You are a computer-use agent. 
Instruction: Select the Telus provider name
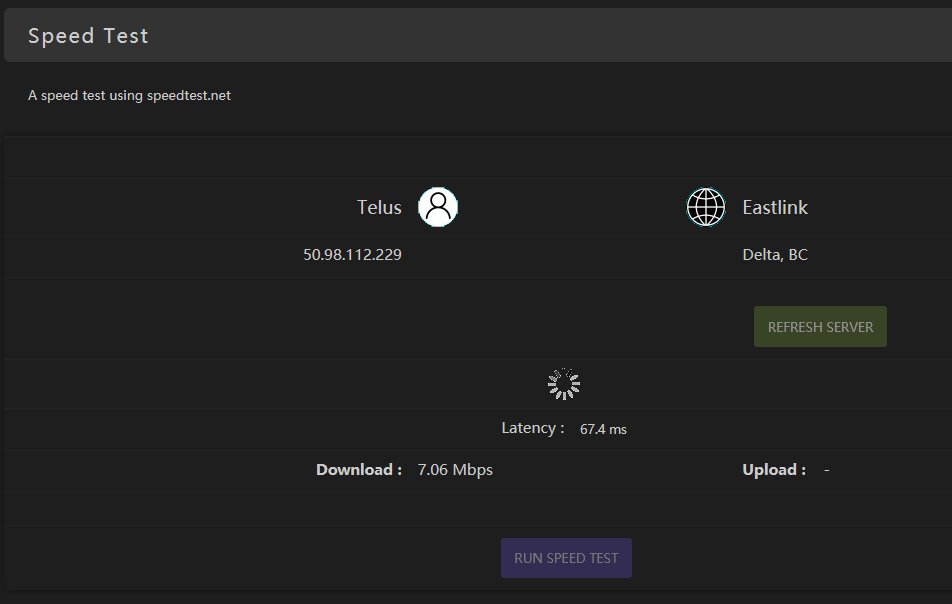point(379,208)
